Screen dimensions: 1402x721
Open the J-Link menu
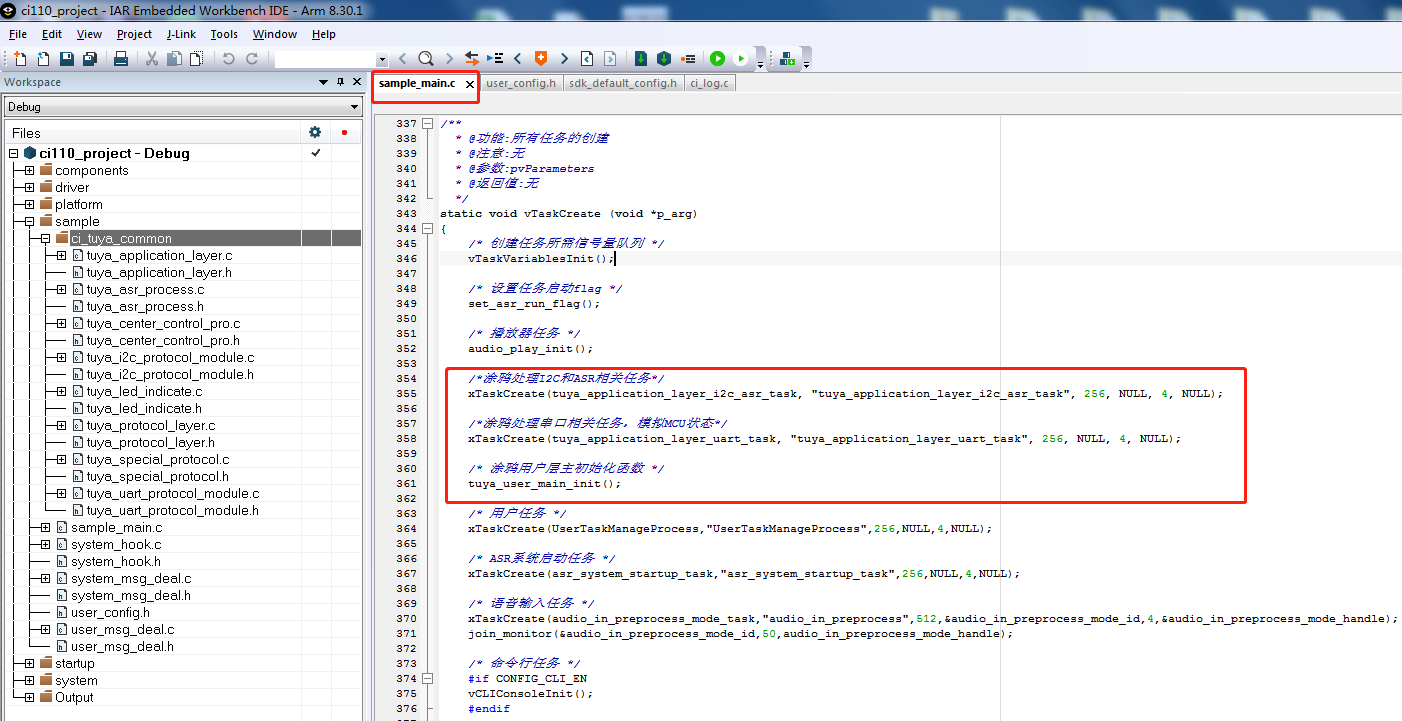[181, 34]
